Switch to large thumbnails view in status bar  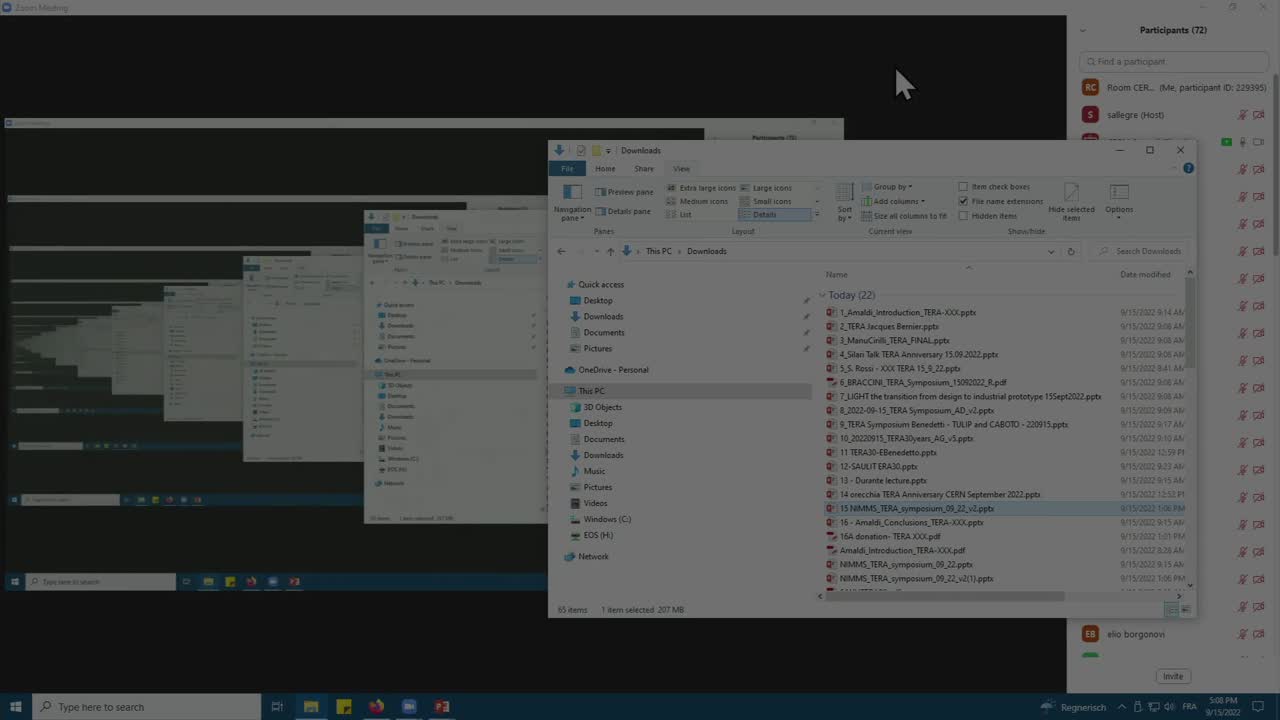pyautogui.click(x=1186, y=610)
